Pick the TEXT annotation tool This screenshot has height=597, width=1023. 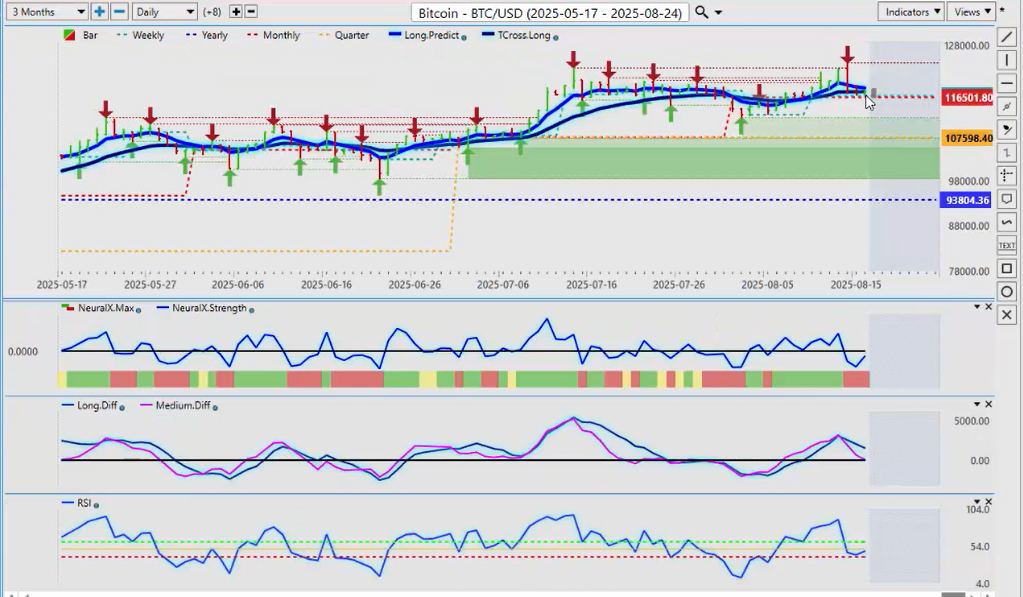(1007, 245)
